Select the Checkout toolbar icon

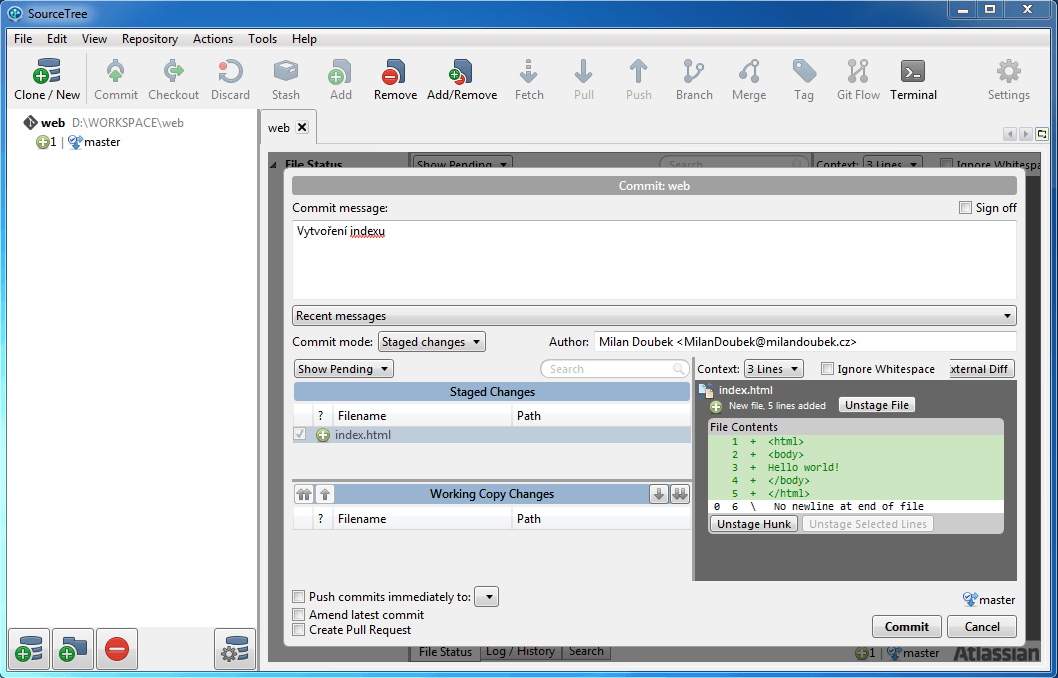(x=173, y=79)
